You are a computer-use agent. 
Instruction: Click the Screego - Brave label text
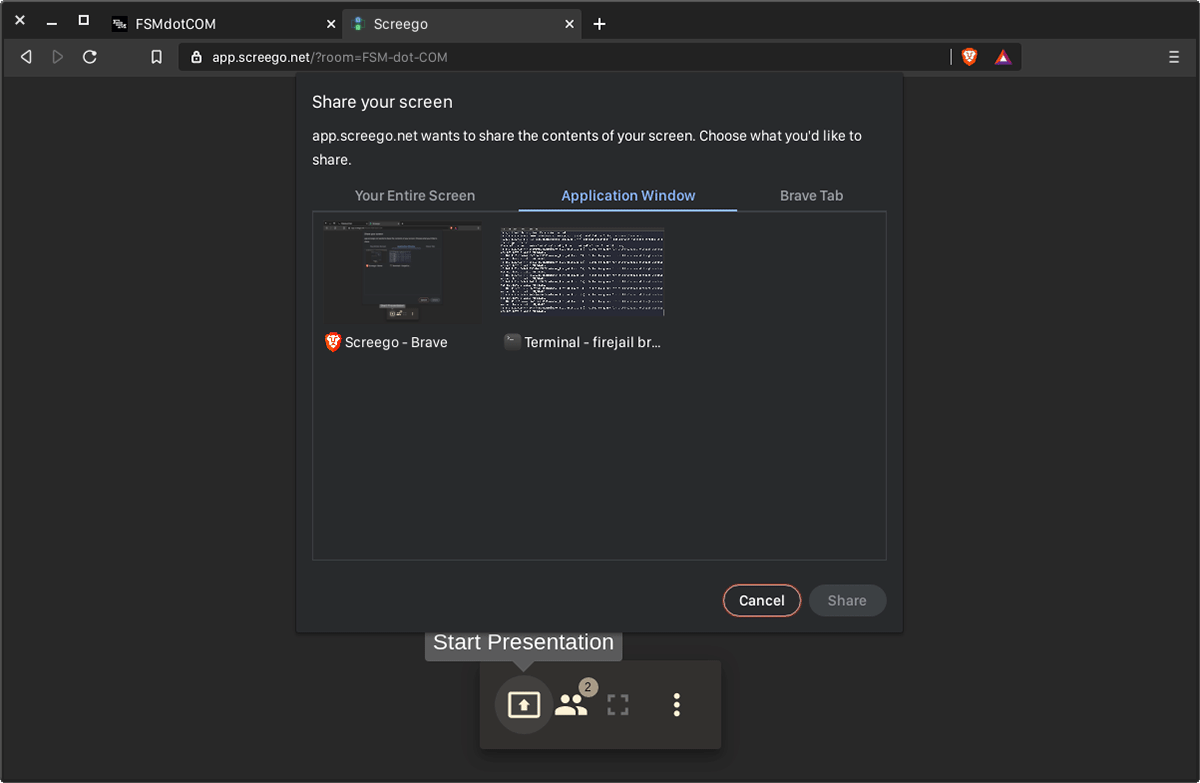coord(396,342)
